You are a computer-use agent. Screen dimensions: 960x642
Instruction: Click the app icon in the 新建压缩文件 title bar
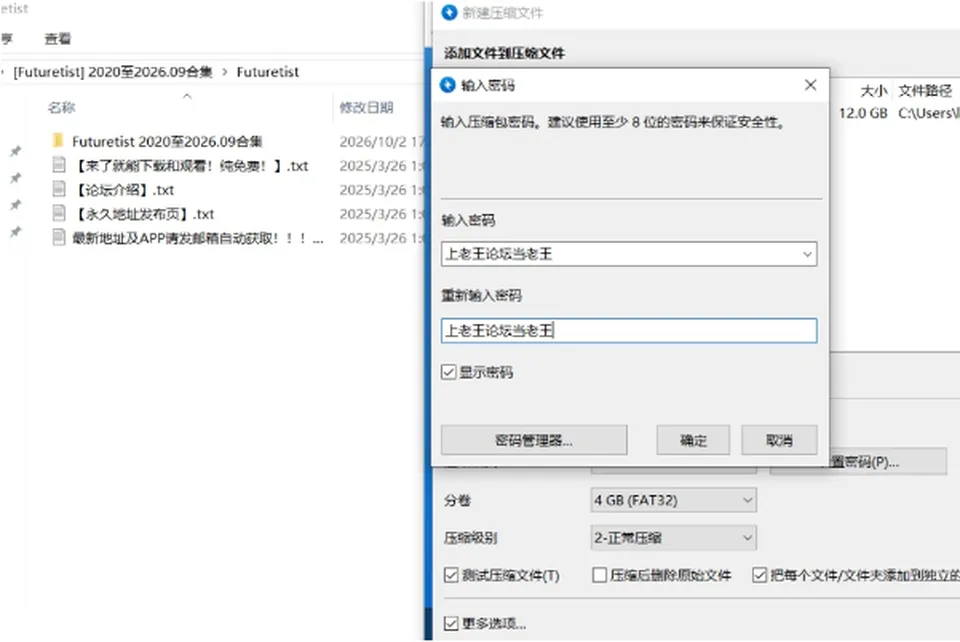(x=449, y=13)
